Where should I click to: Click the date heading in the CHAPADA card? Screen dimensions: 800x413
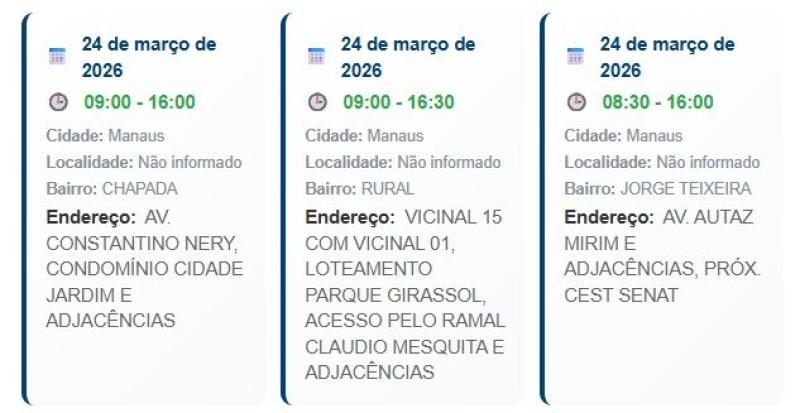149,57
